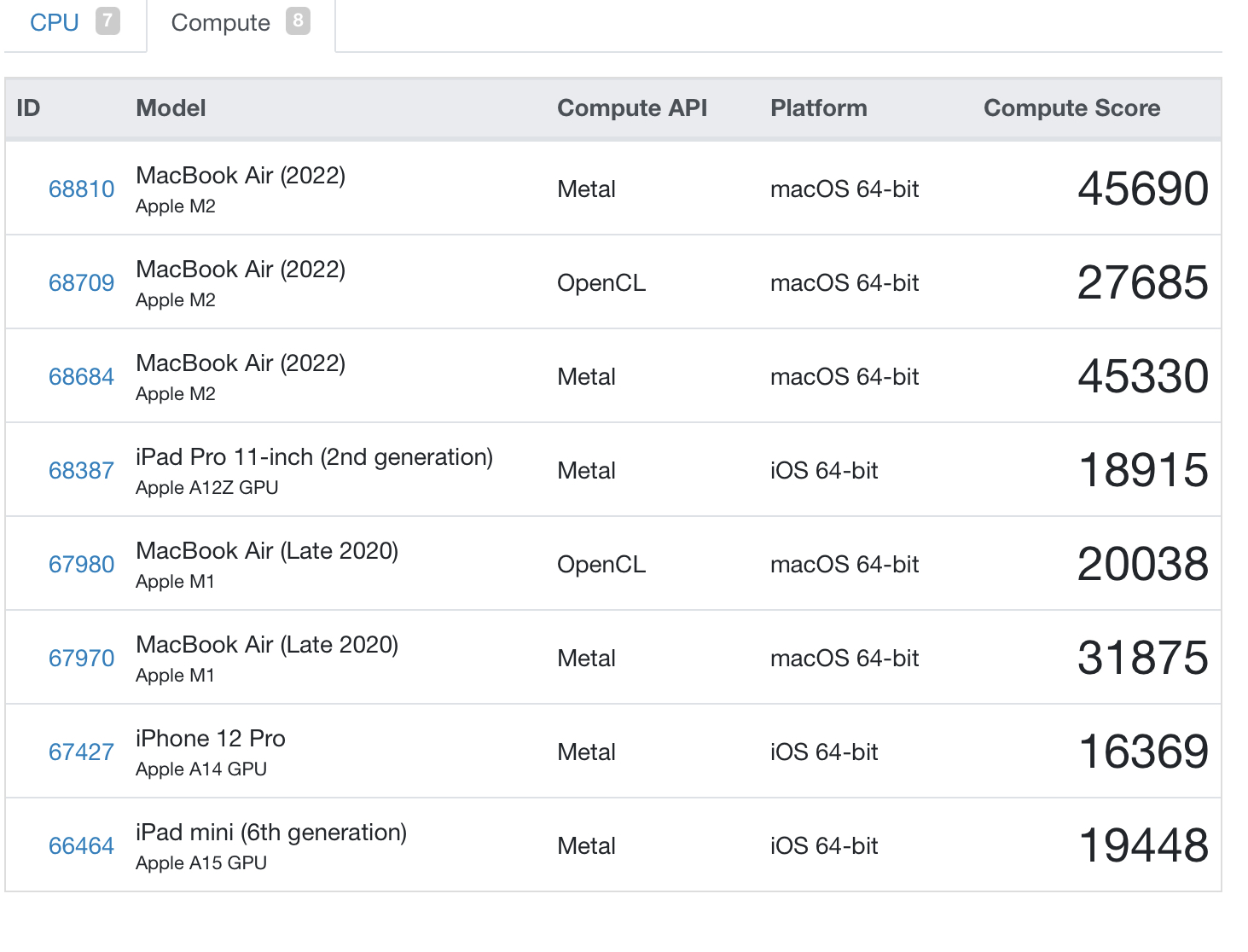Click the CPU tab count badge 7
The width and height of the screenshot is (1248, 952).
tap(107, 20)
